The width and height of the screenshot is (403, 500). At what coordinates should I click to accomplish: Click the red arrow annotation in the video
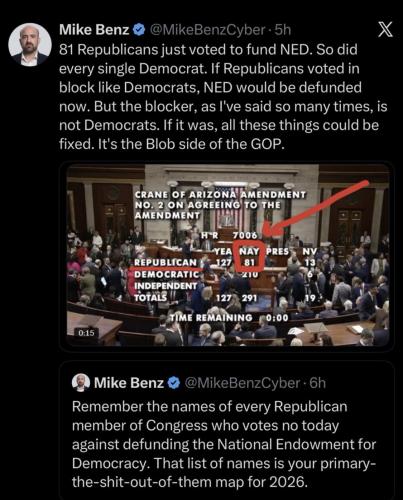315,209
